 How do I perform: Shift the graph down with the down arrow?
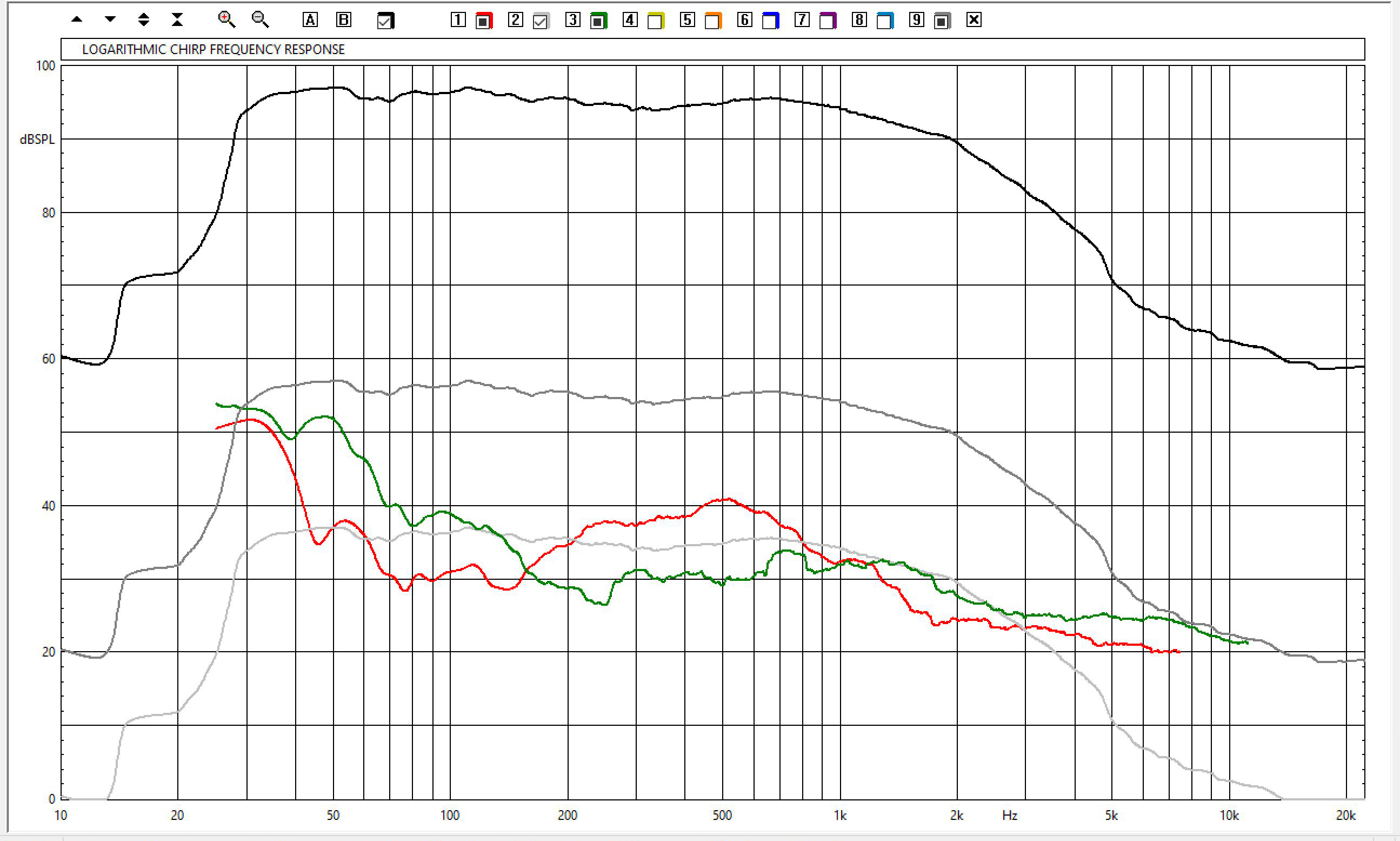tap(110, 20)
